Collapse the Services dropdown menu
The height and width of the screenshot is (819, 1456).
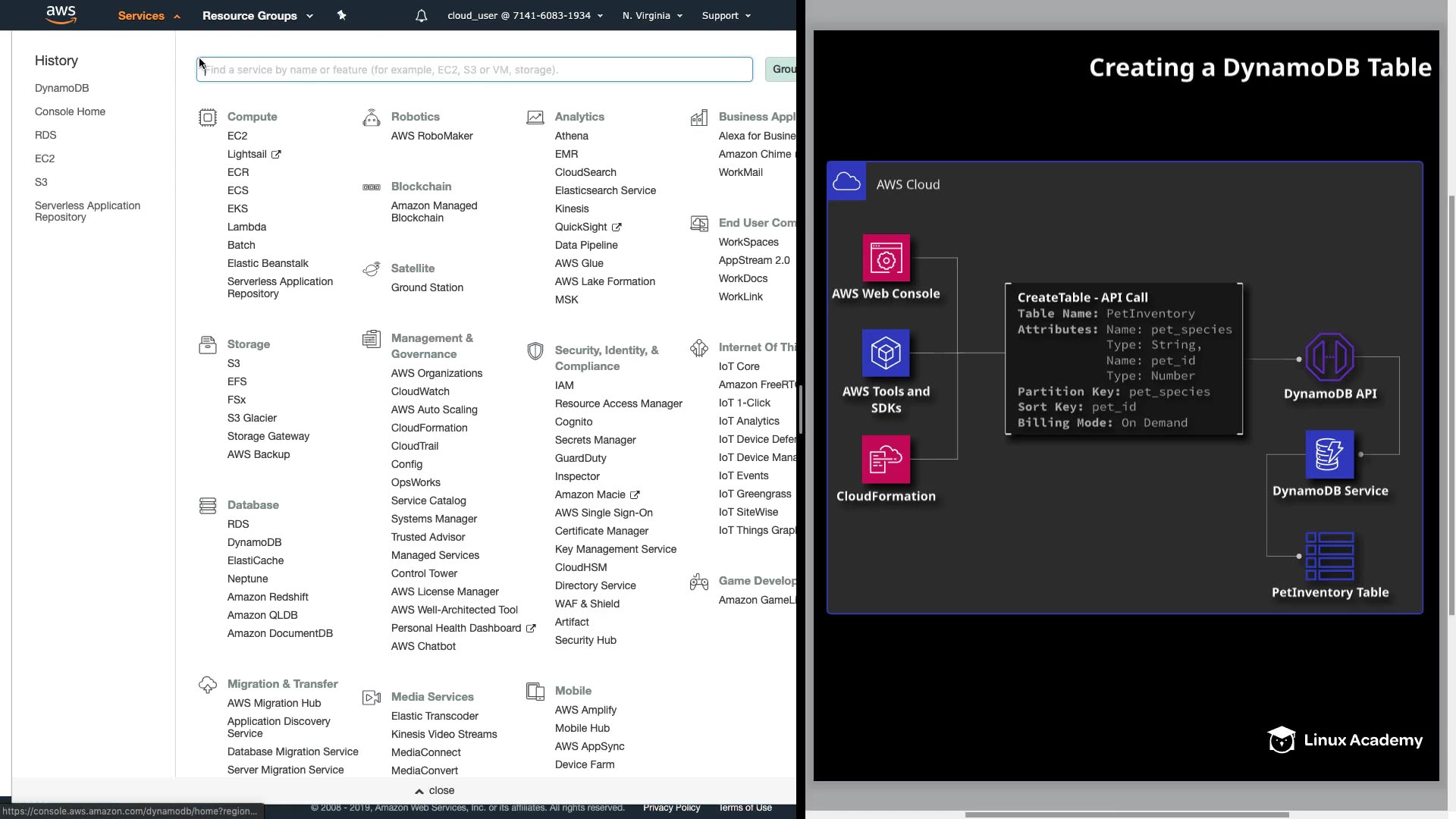tap(149, 16)
